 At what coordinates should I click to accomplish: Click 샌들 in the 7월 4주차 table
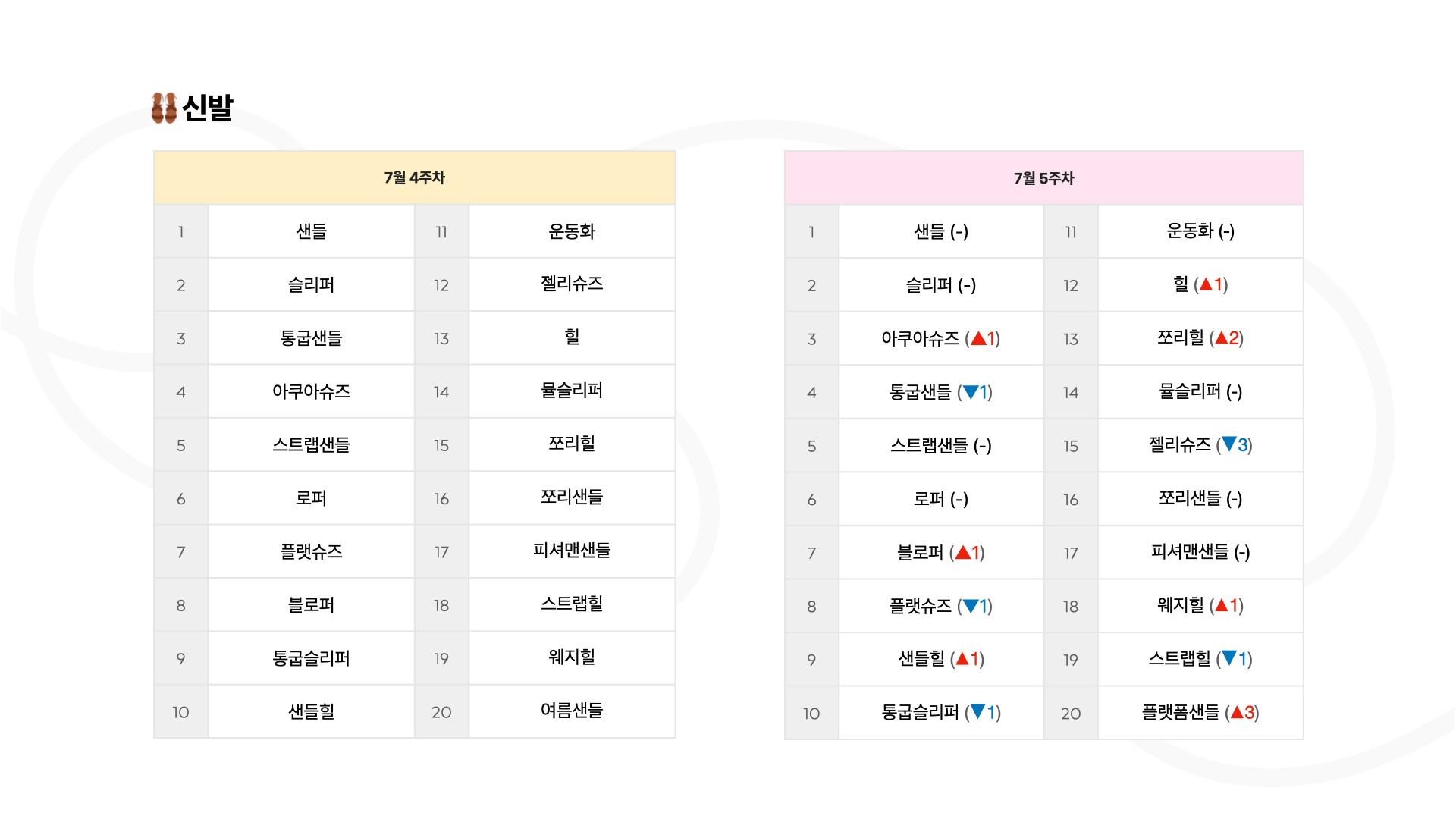(x=311, y=231)
